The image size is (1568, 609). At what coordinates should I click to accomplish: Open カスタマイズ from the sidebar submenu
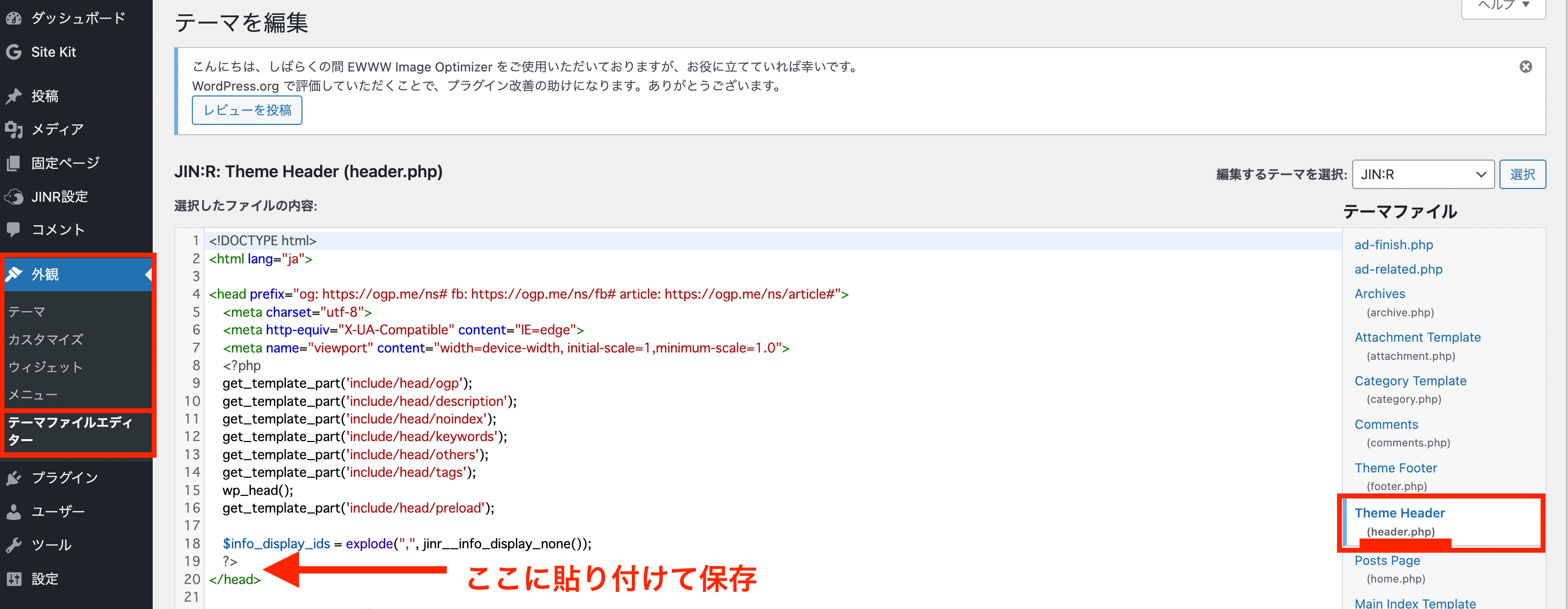pyautogui.click(x=46, y=339)
